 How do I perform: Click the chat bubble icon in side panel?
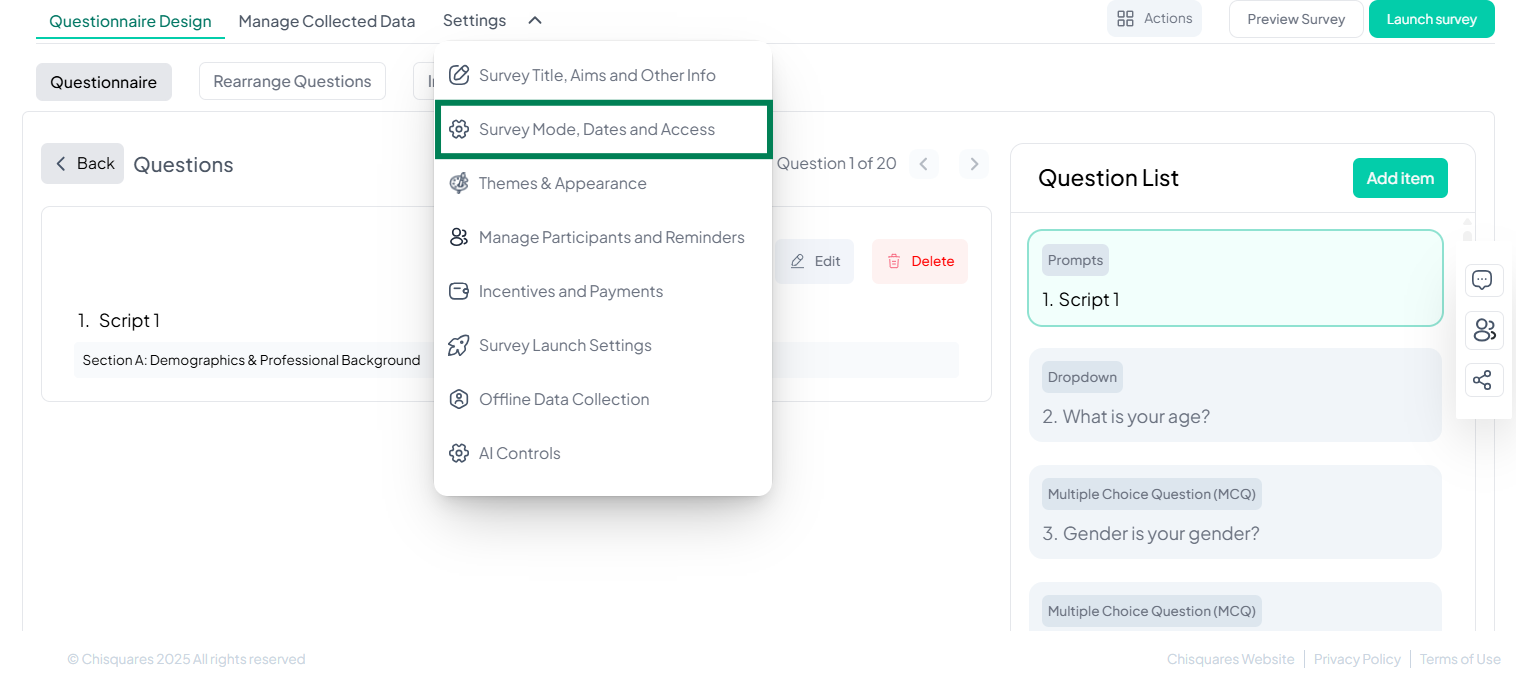(x=1483, y=281)
